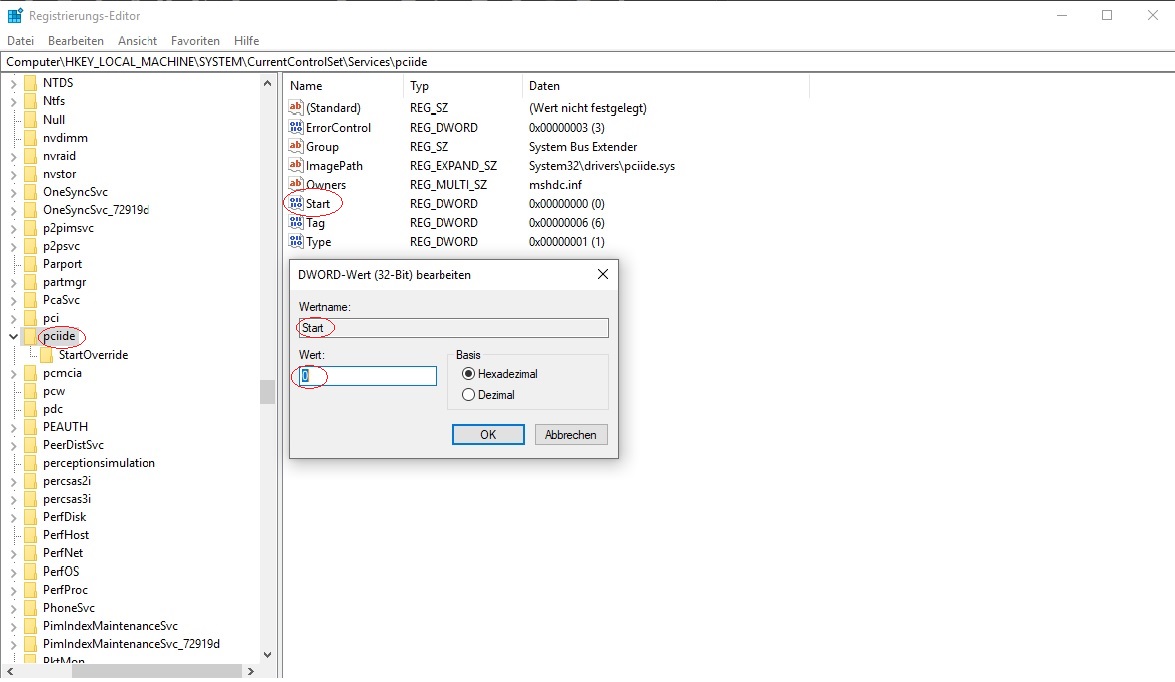This screenshot has height=682, width=1175.
Task: Open the Datei menu
Action: 20,40
